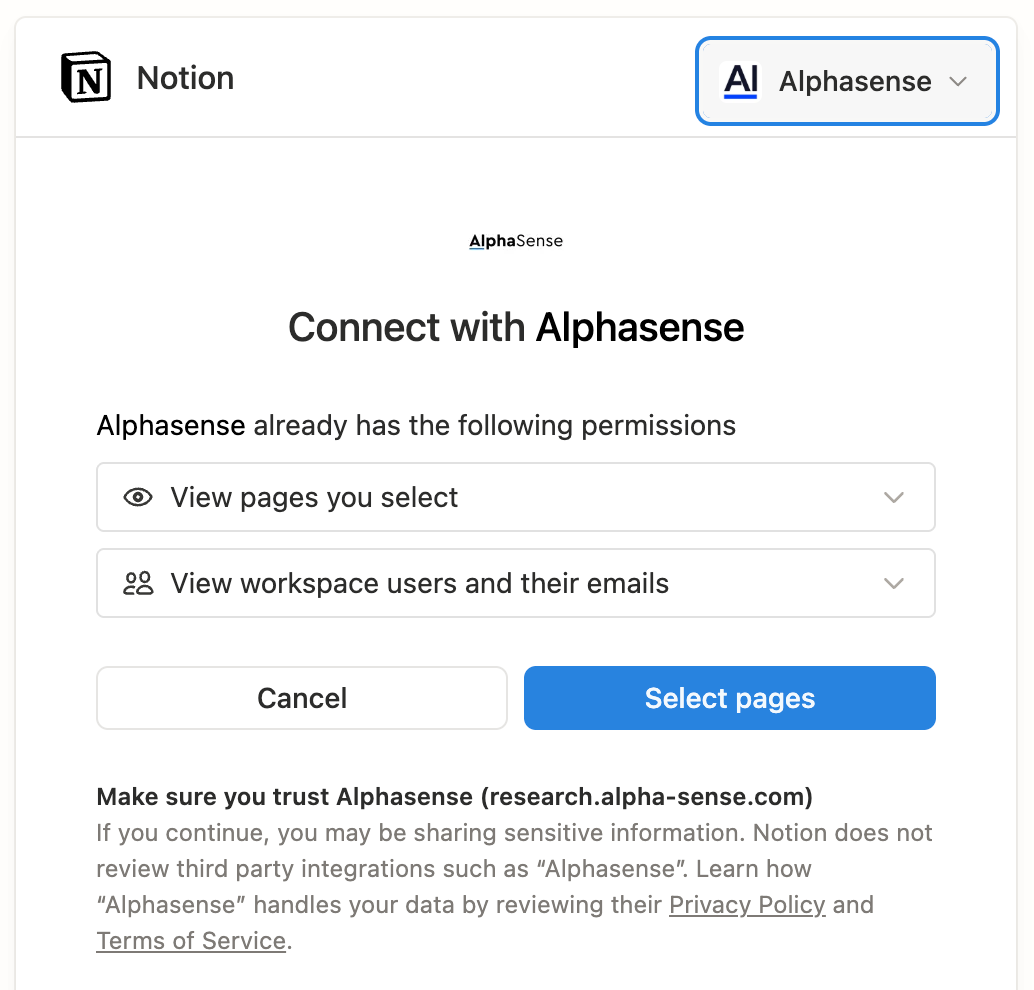Expand the View pages you select chevron

tap(894, 497)
